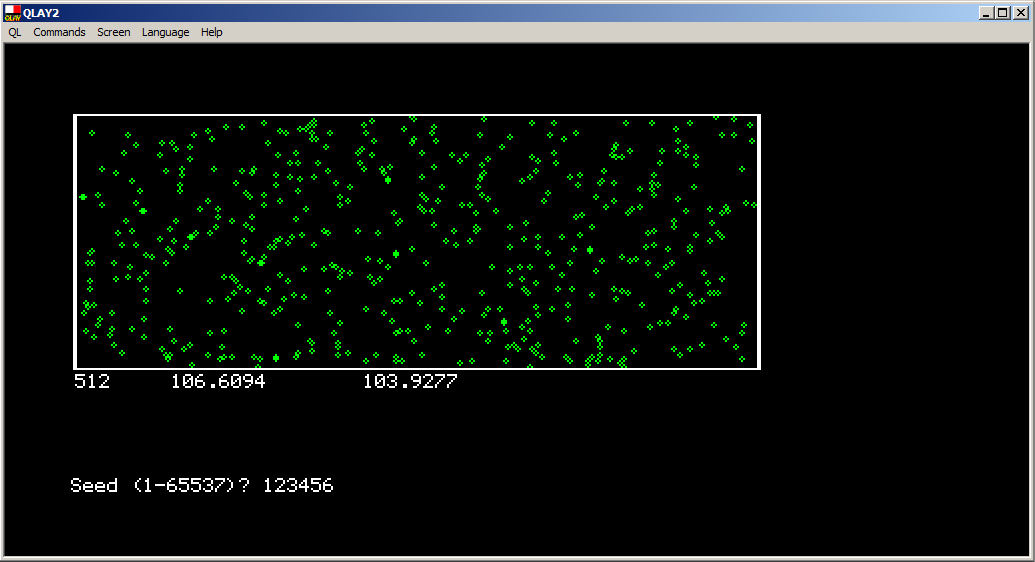Click the Seed (1-65537)? prompt text

160,485
